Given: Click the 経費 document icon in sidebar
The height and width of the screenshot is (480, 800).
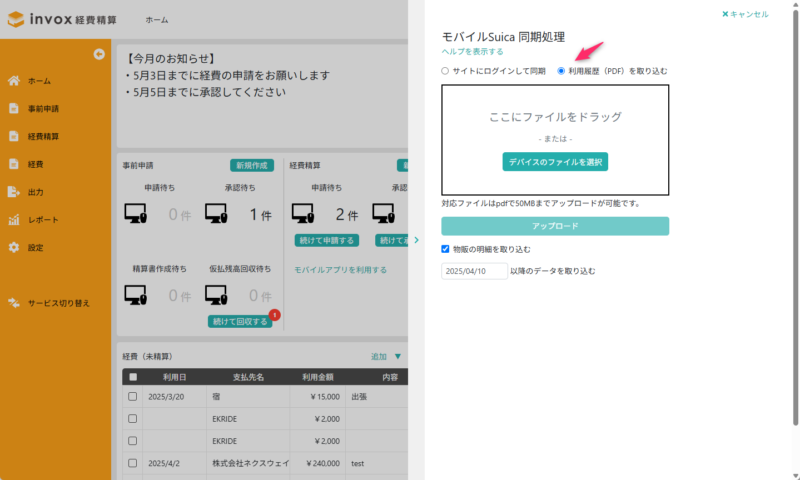Looking at the screenshot, I should [x=14, y=164].
